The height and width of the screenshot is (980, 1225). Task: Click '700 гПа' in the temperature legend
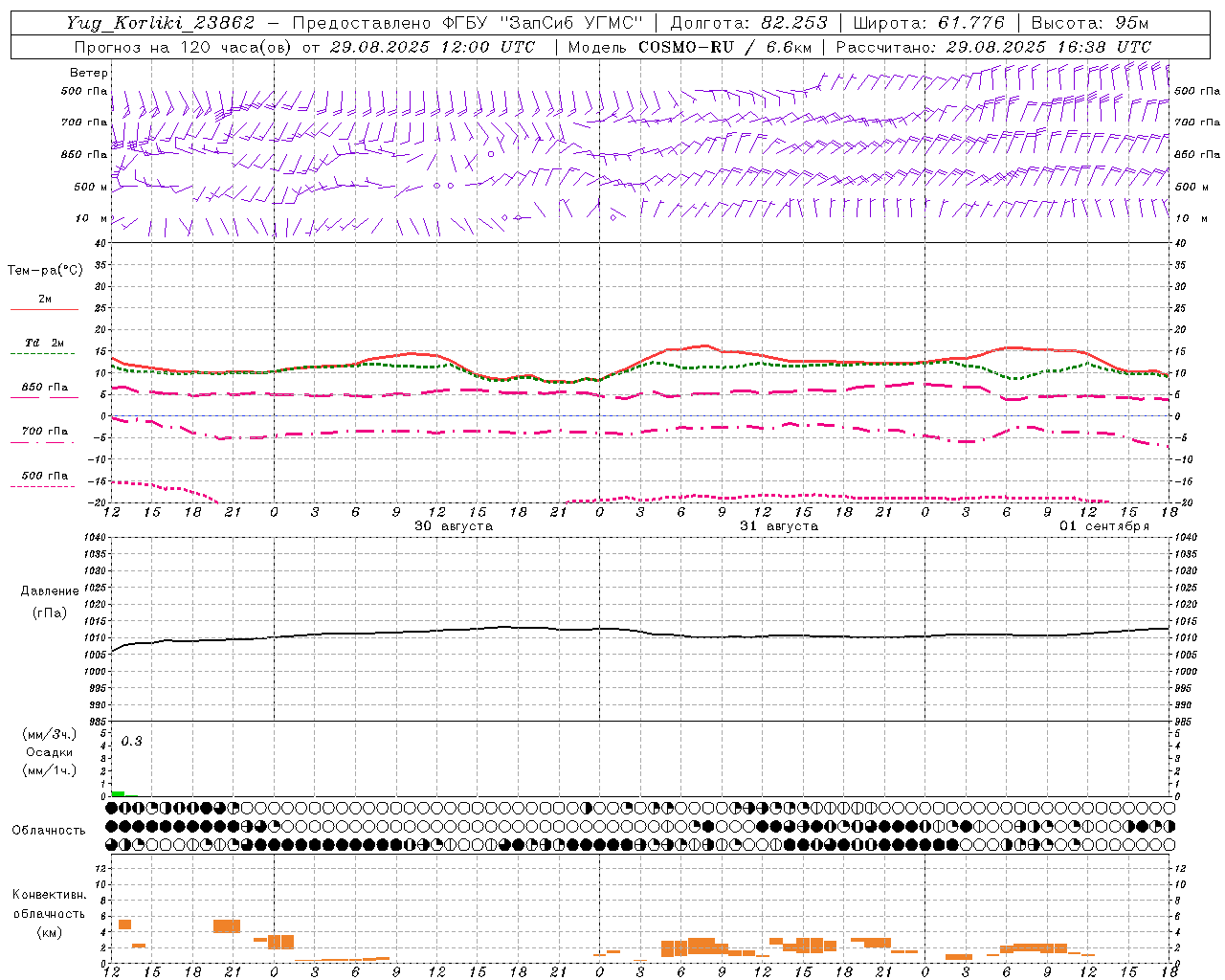click(45, 432)
